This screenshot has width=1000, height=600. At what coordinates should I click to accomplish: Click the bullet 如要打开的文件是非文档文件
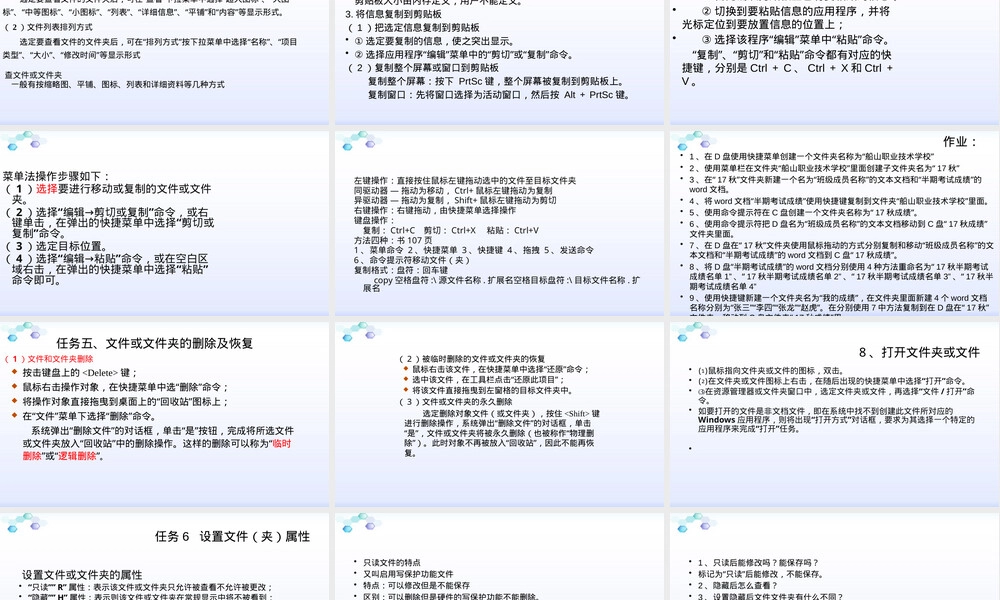pyautogui.click(x=836, y=420)
